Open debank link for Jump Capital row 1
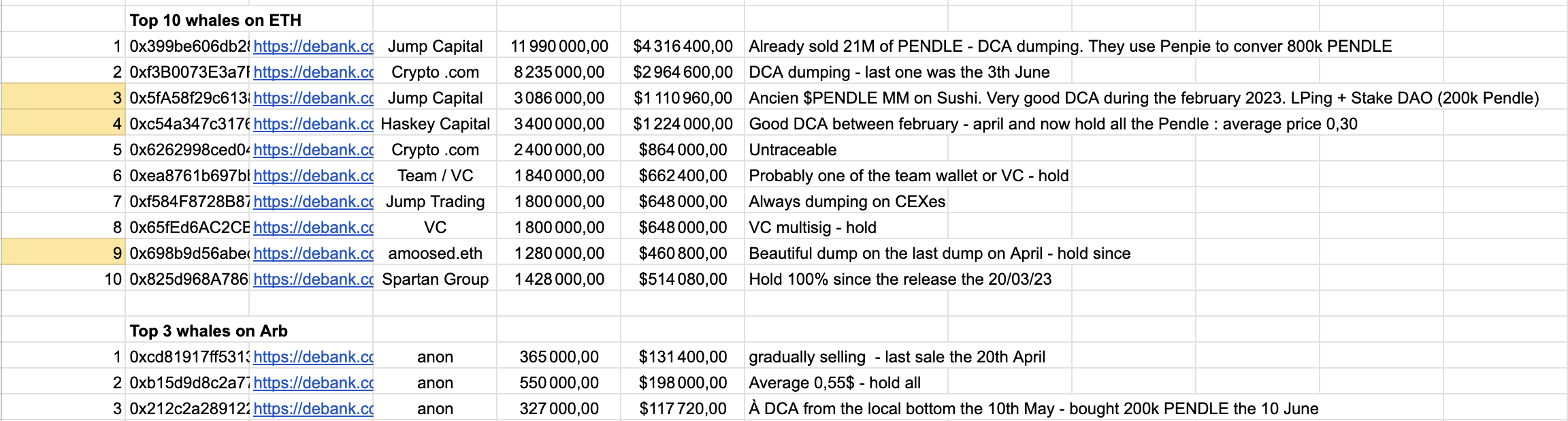 (312, 46)
